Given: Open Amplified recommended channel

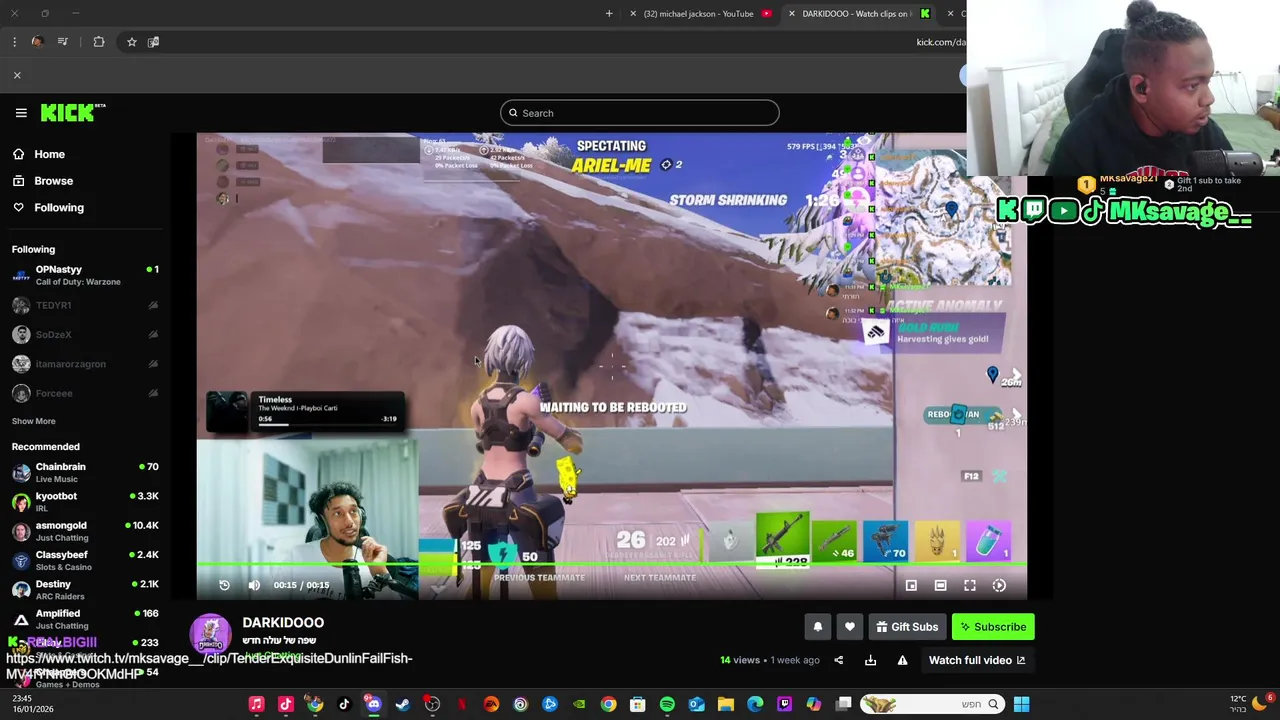Looking at the screenshot, I should (85, 619).
